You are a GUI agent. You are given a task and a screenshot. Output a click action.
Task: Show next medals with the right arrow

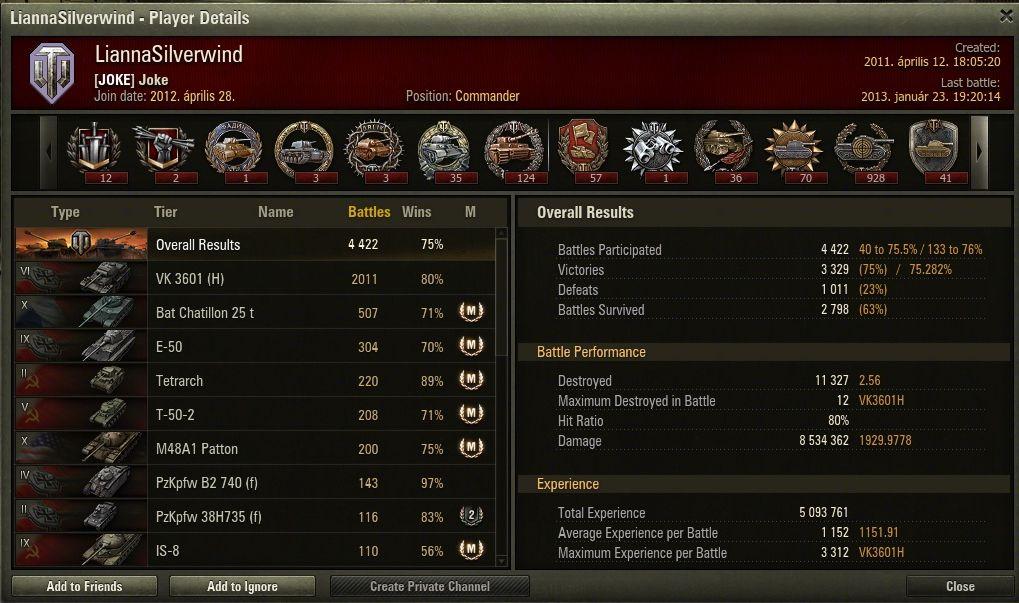click(x=979, y=153)
